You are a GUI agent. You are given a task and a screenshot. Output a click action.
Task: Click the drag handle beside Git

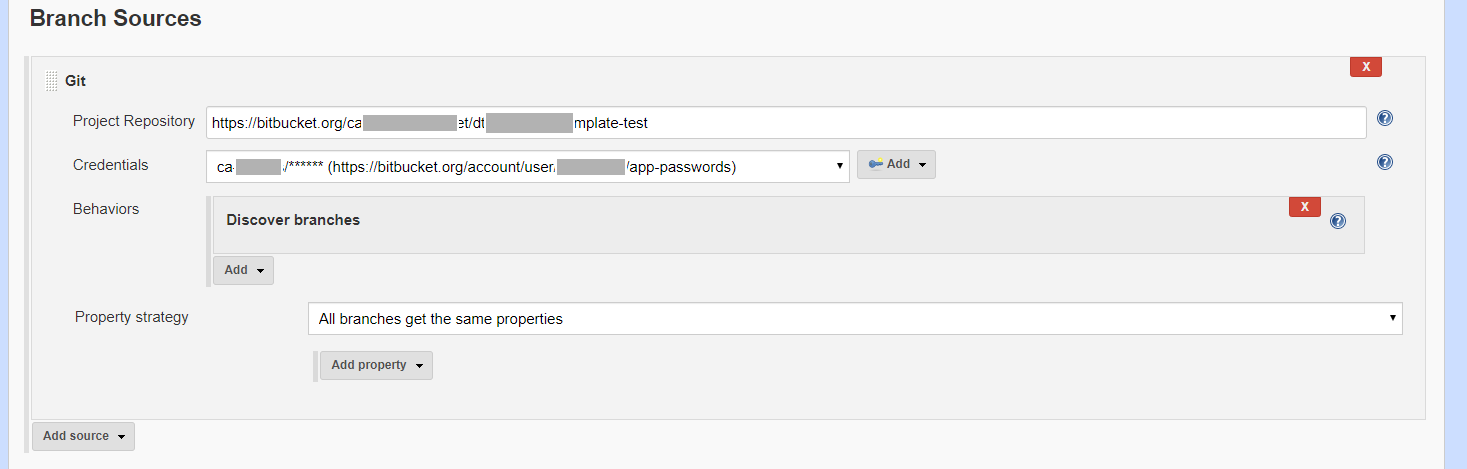click(x=52, y=81)
